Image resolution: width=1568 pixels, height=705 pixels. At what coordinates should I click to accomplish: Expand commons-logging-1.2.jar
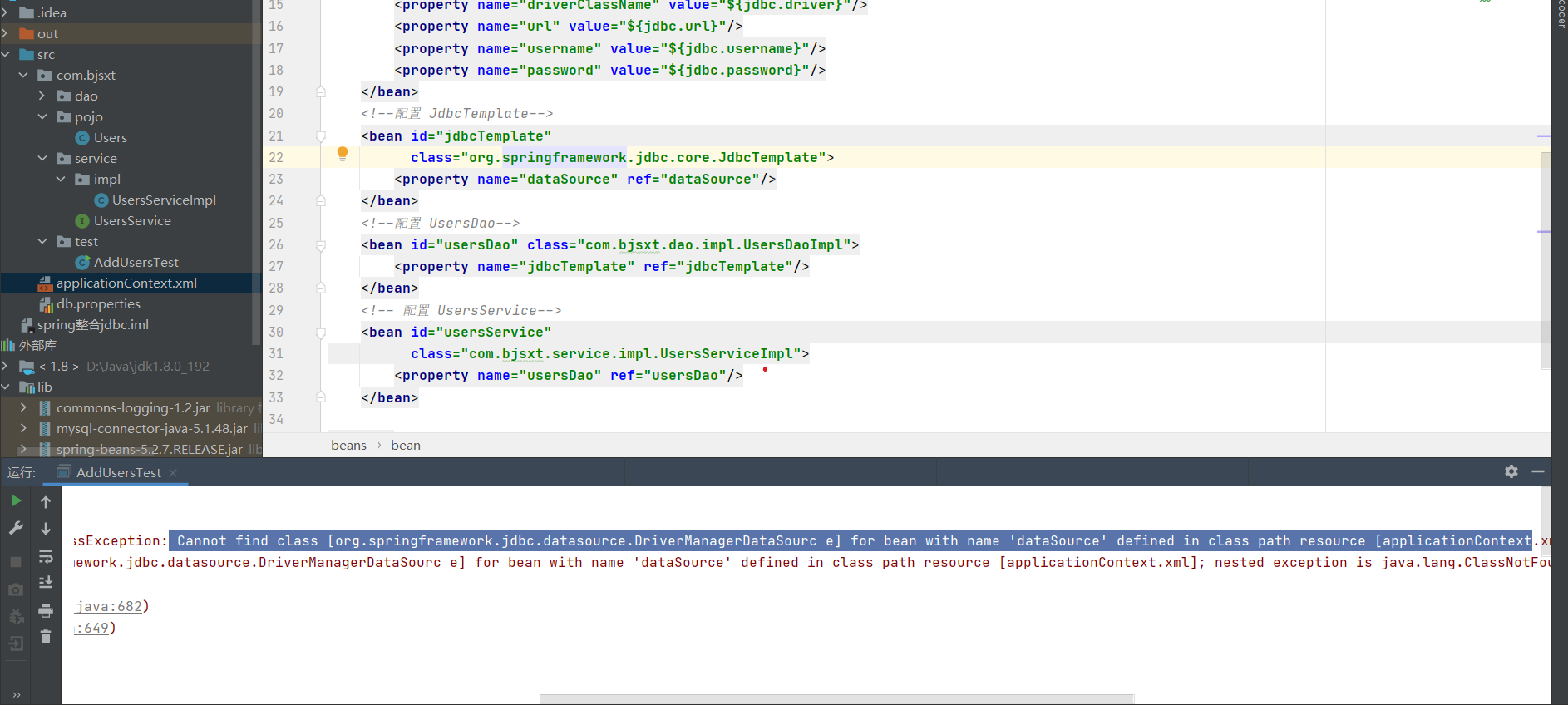(x=24, y=407)
